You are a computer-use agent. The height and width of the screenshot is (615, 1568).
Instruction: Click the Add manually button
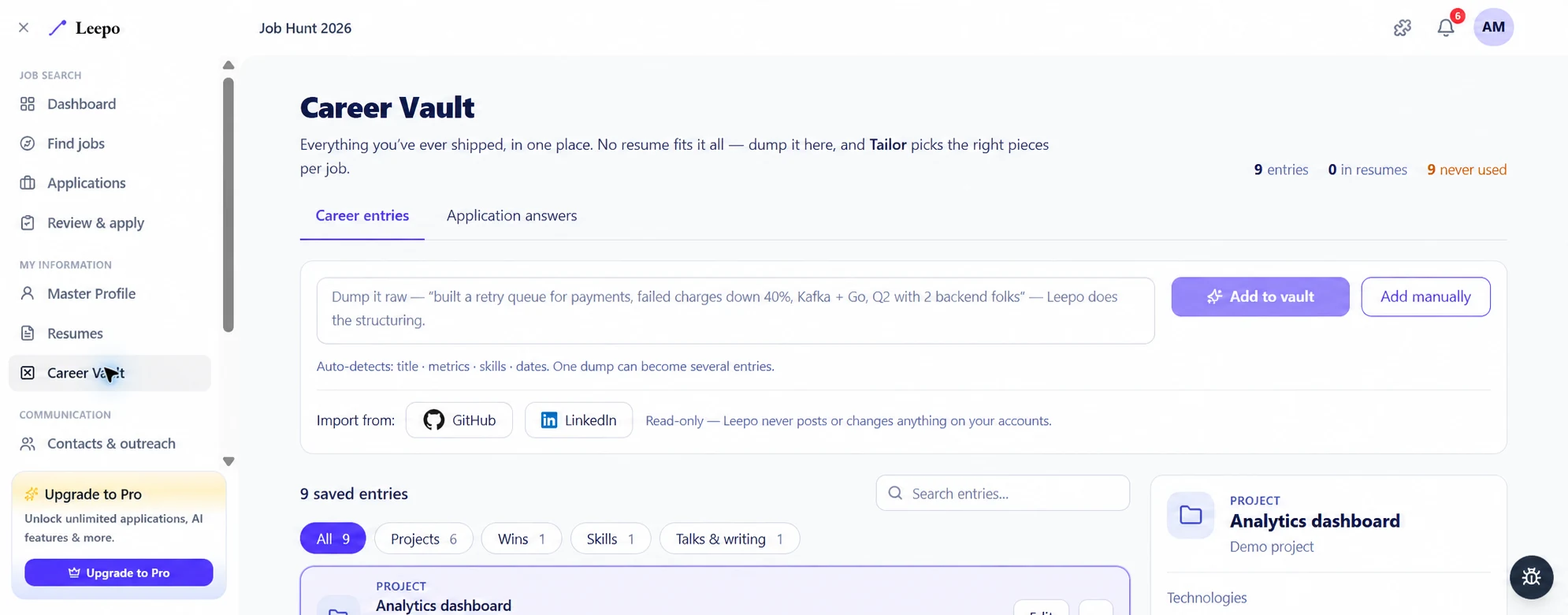[1425, 296]
